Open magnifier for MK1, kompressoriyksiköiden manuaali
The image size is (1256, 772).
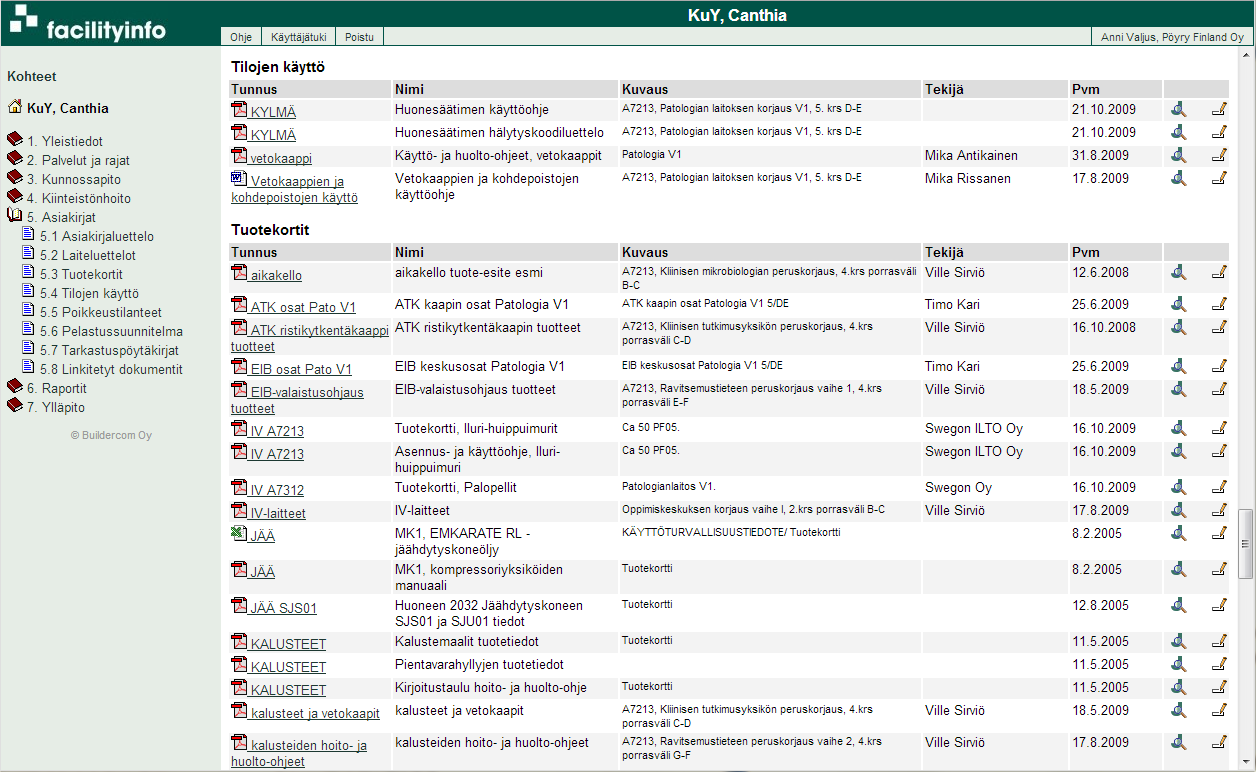pyautogui.click(x=1179, y=569)
